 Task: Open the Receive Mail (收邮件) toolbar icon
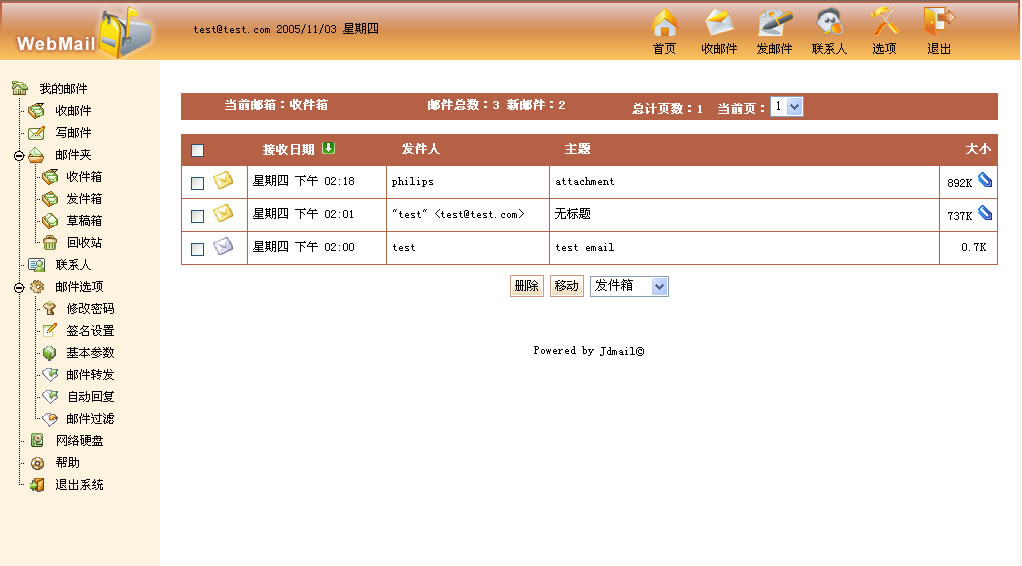coord(719,23)
